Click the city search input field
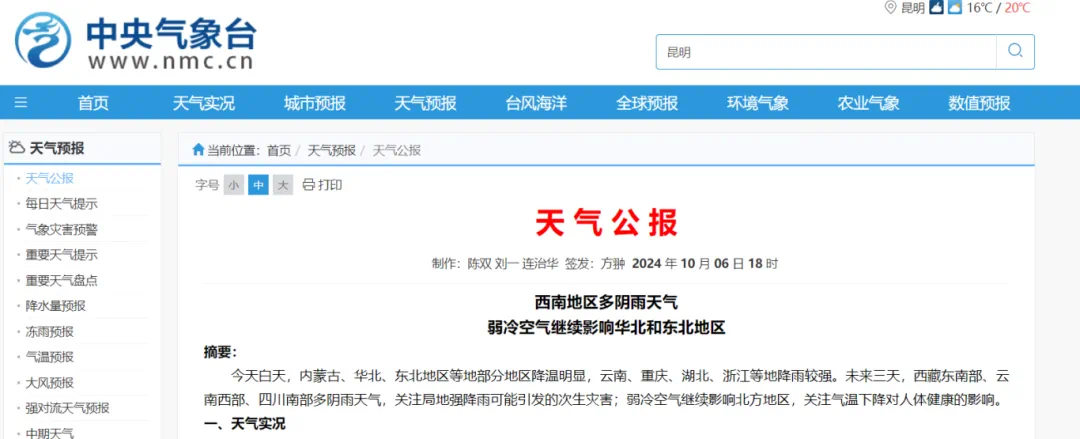Screen dimensions: 1080x439 point(826,52)
